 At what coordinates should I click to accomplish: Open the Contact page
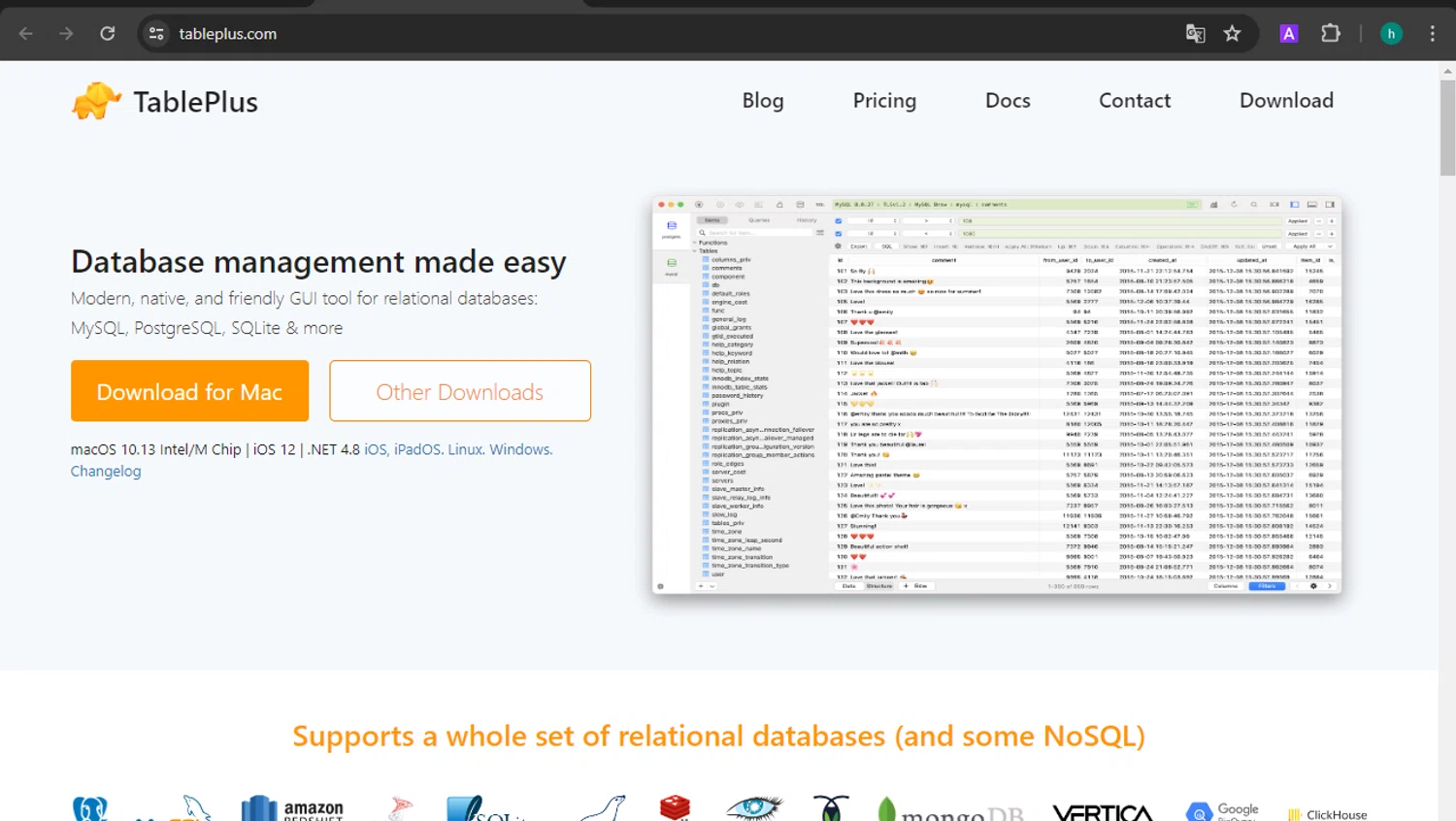(x=1135, y=100)
